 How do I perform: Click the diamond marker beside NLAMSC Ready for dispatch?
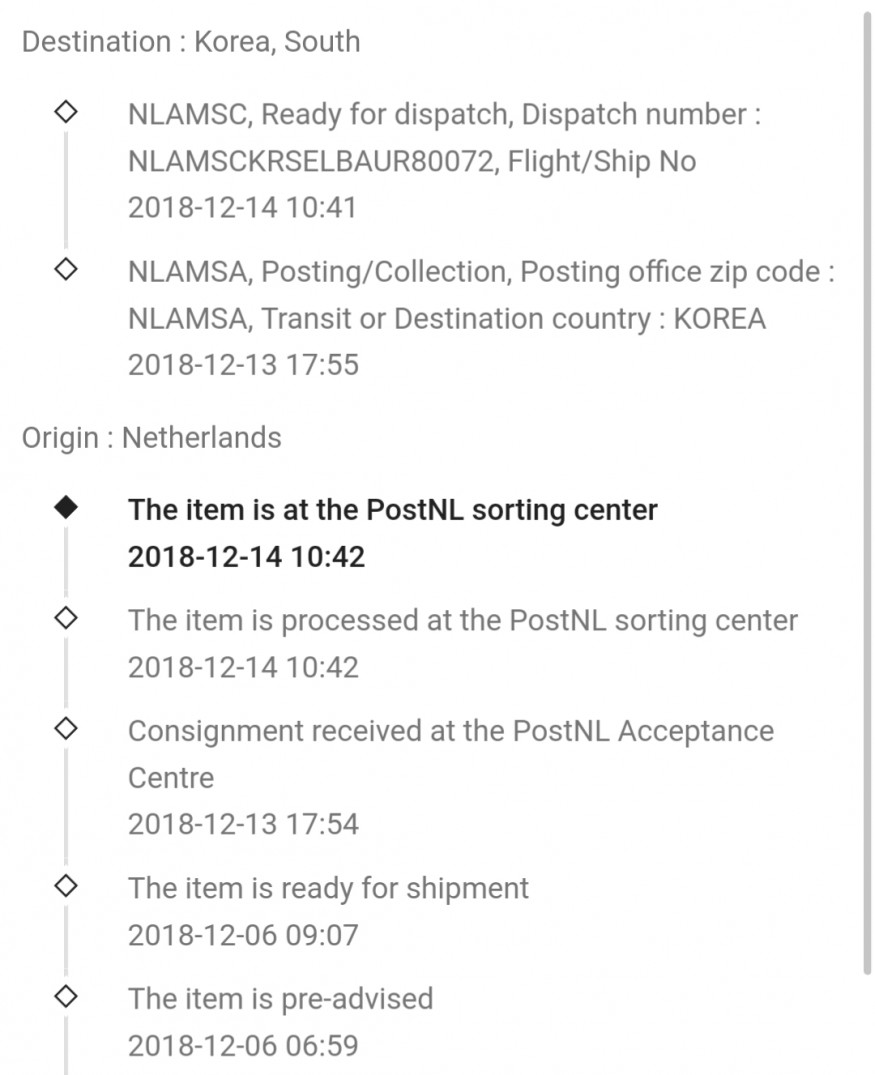pyautogui.click(x=66, y=113)
